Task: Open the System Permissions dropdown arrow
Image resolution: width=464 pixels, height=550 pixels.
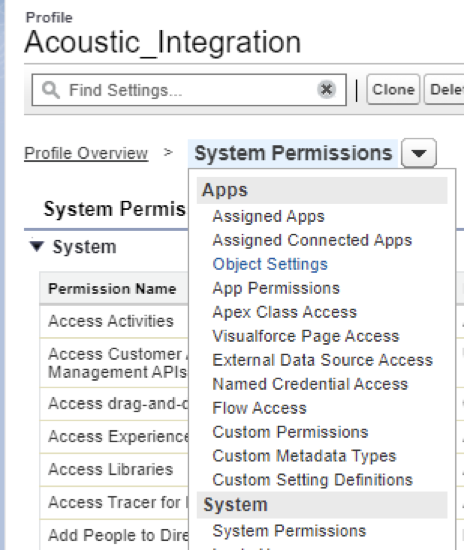Action: (x=419, y=153)
